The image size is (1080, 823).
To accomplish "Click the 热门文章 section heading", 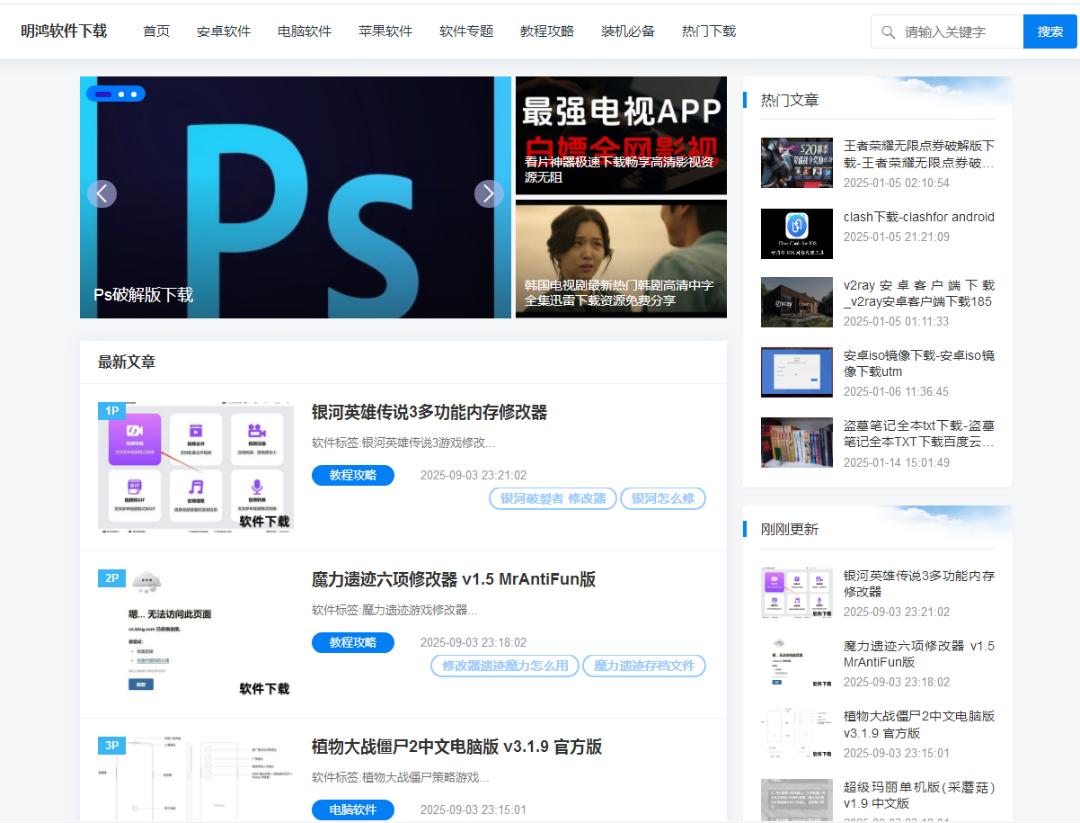I will (x=789, y=101).
